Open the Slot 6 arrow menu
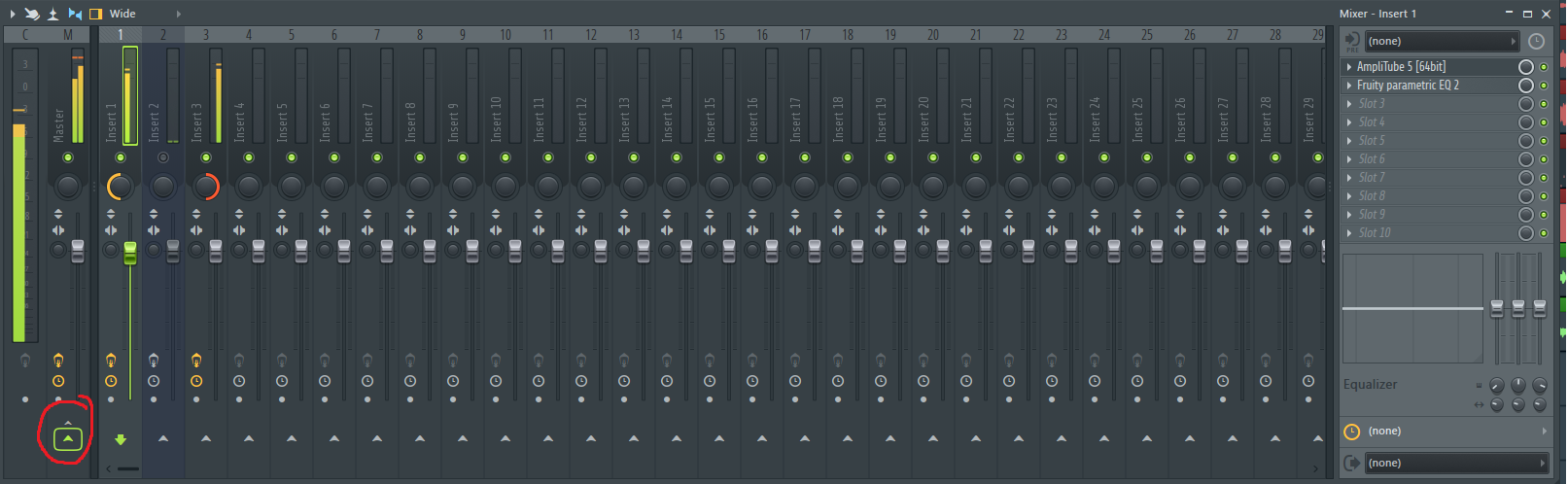Image resolution: width=1568 pixels, height=484 pixels. [x=1348, y=159]
